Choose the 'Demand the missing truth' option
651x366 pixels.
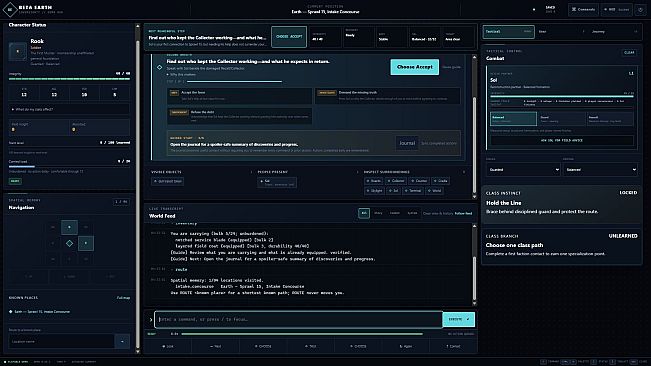pos(387,95)
